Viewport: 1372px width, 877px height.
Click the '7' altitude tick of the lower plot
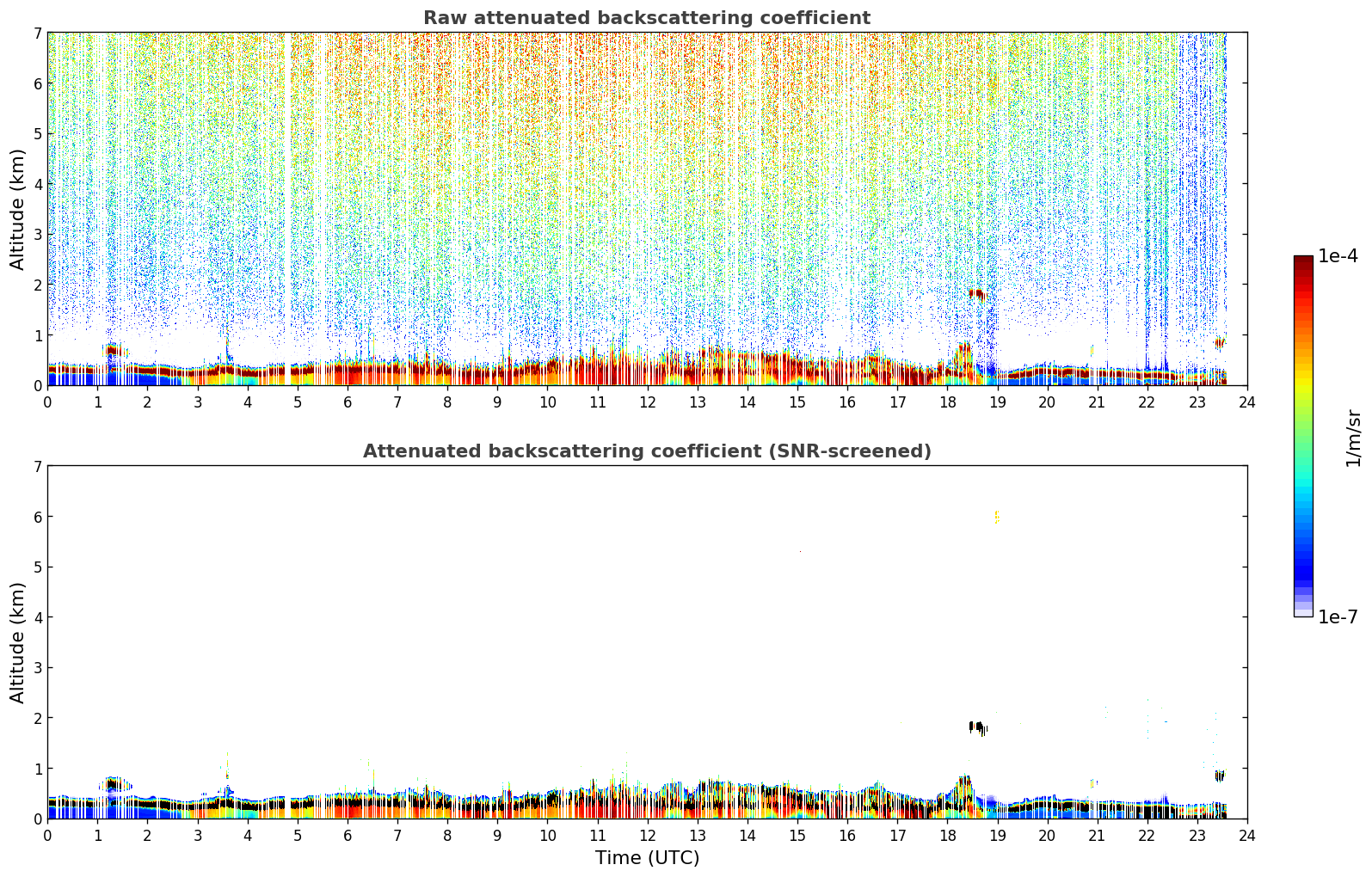(x=38, y=466)
